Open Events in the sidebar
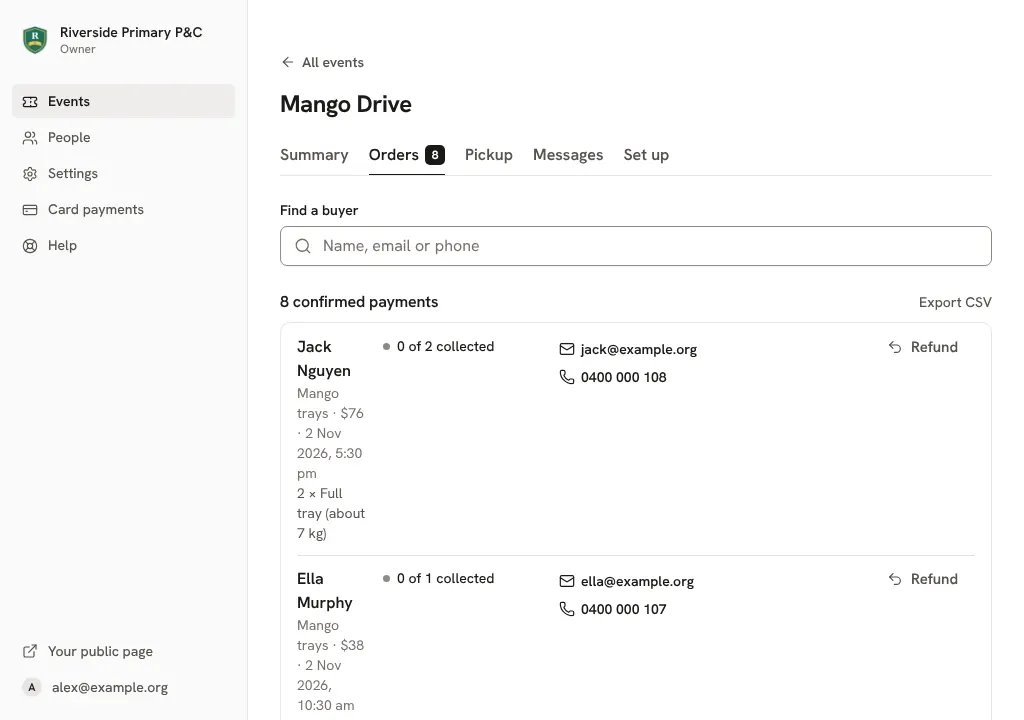 point(123,101)
